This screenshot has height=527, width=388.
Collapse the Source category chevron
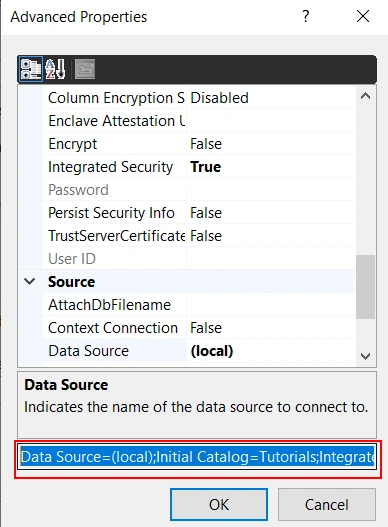pos(30,281)
